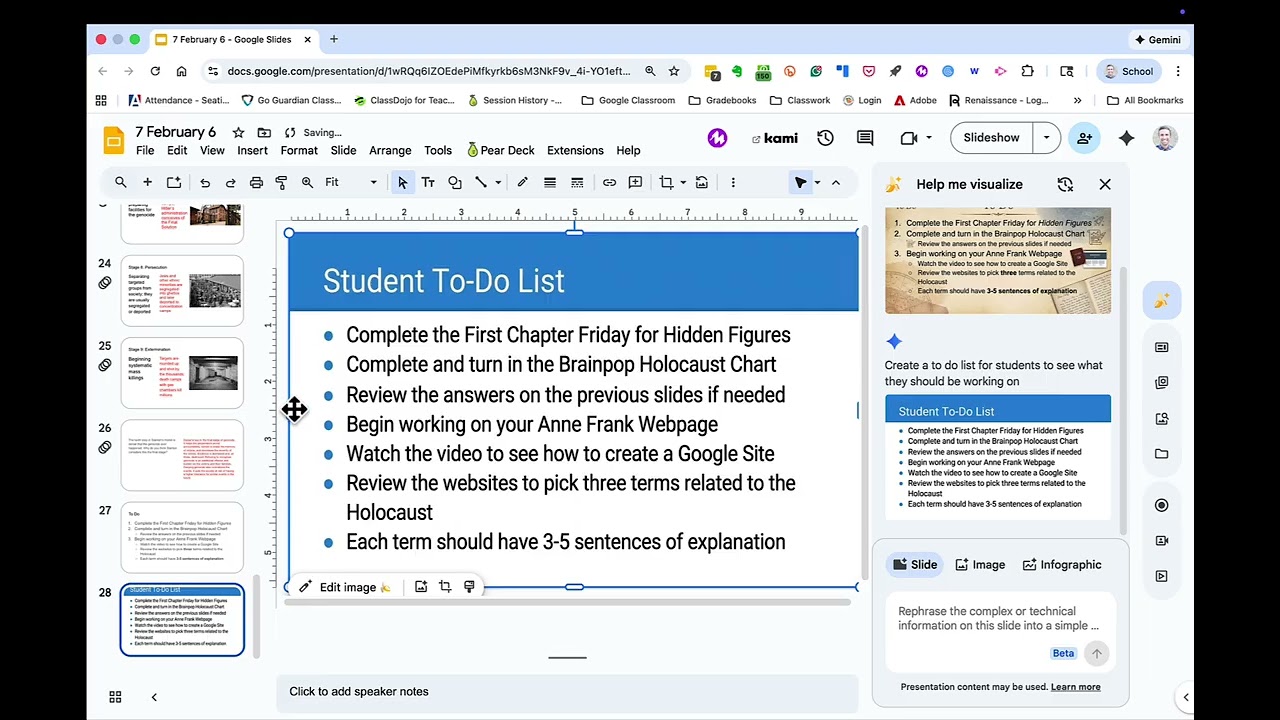The image size is (1280, 720).
Task: Click the Undo arrow in toolbar
Action: (x=205, y=182)
